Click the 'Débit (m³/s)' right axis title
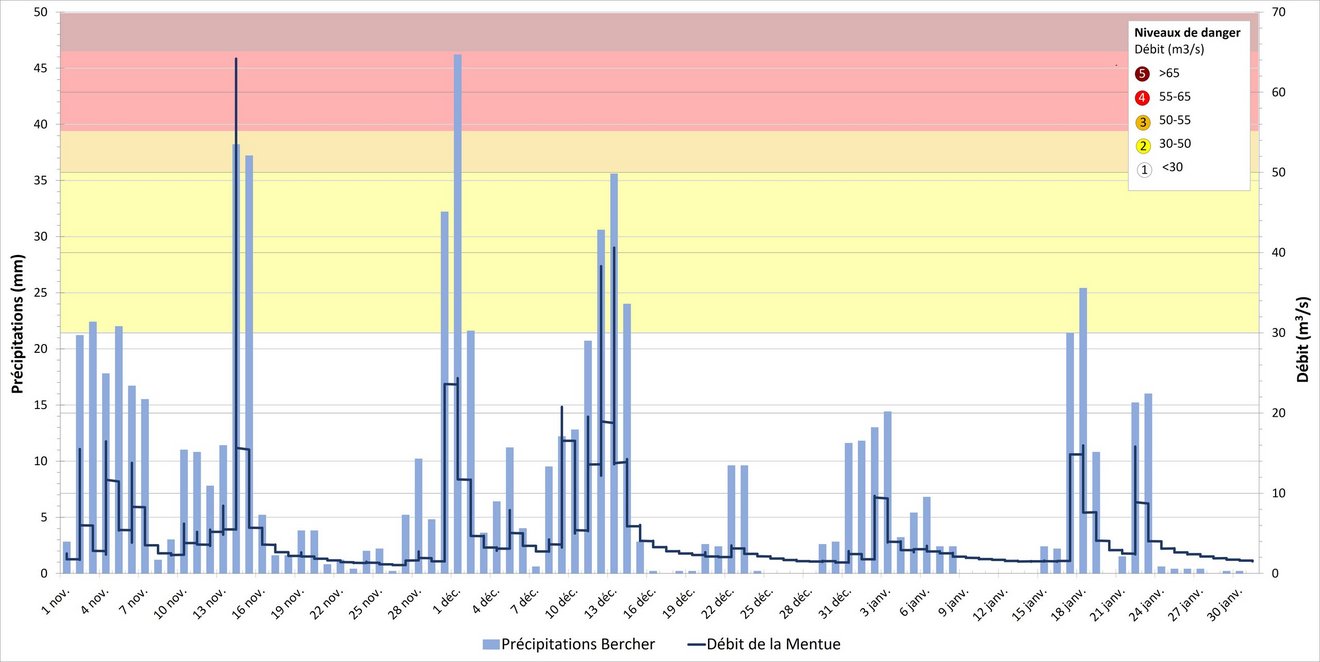 1303,340
